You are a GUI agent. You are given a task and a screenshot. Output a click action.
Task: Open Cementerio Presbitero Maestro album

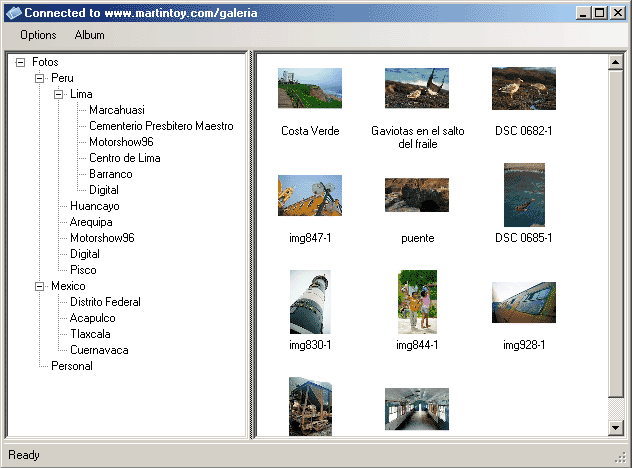coord(161,126)
